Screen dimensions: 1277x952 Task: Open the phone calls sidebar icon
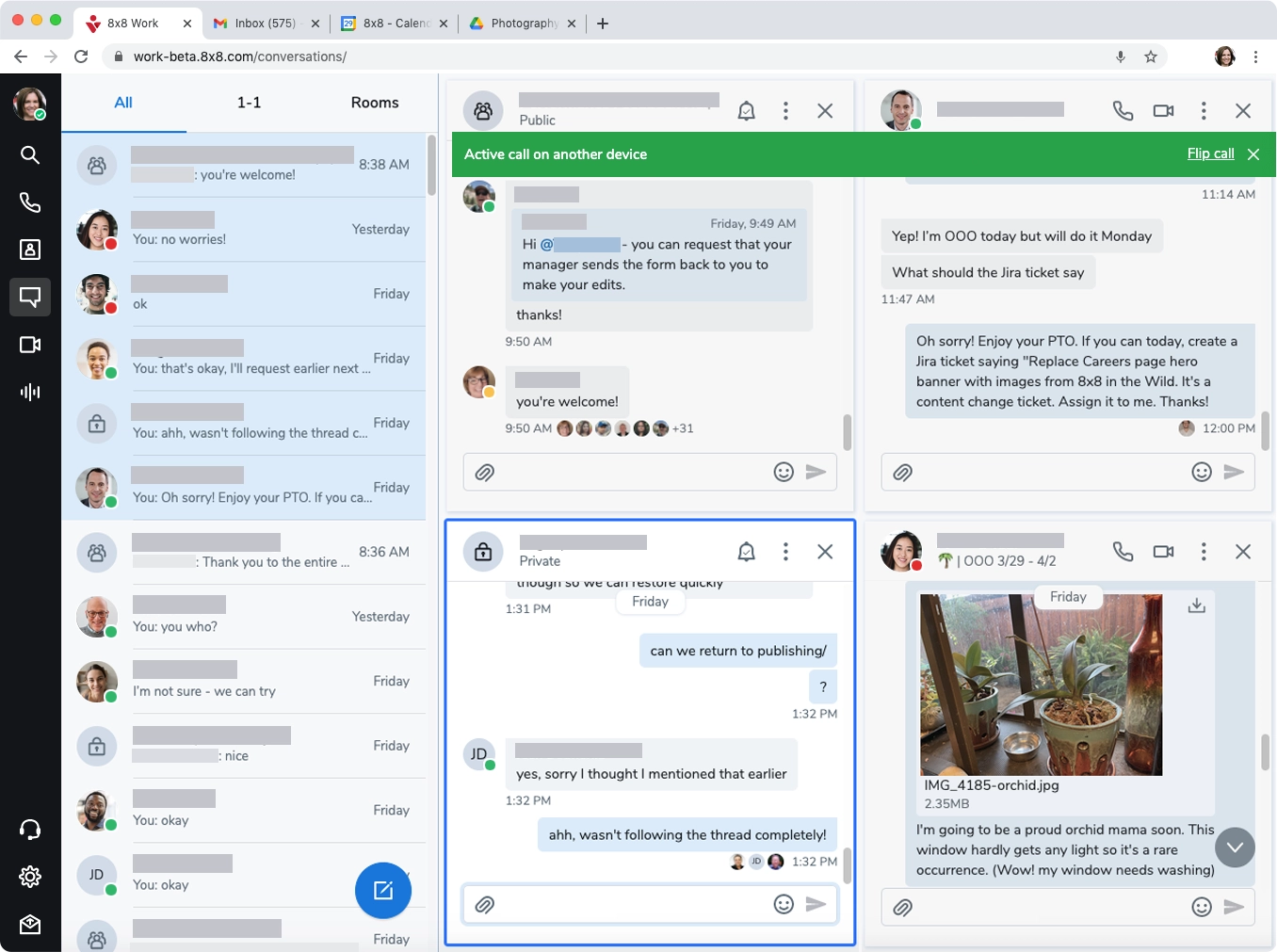(30, 202)
